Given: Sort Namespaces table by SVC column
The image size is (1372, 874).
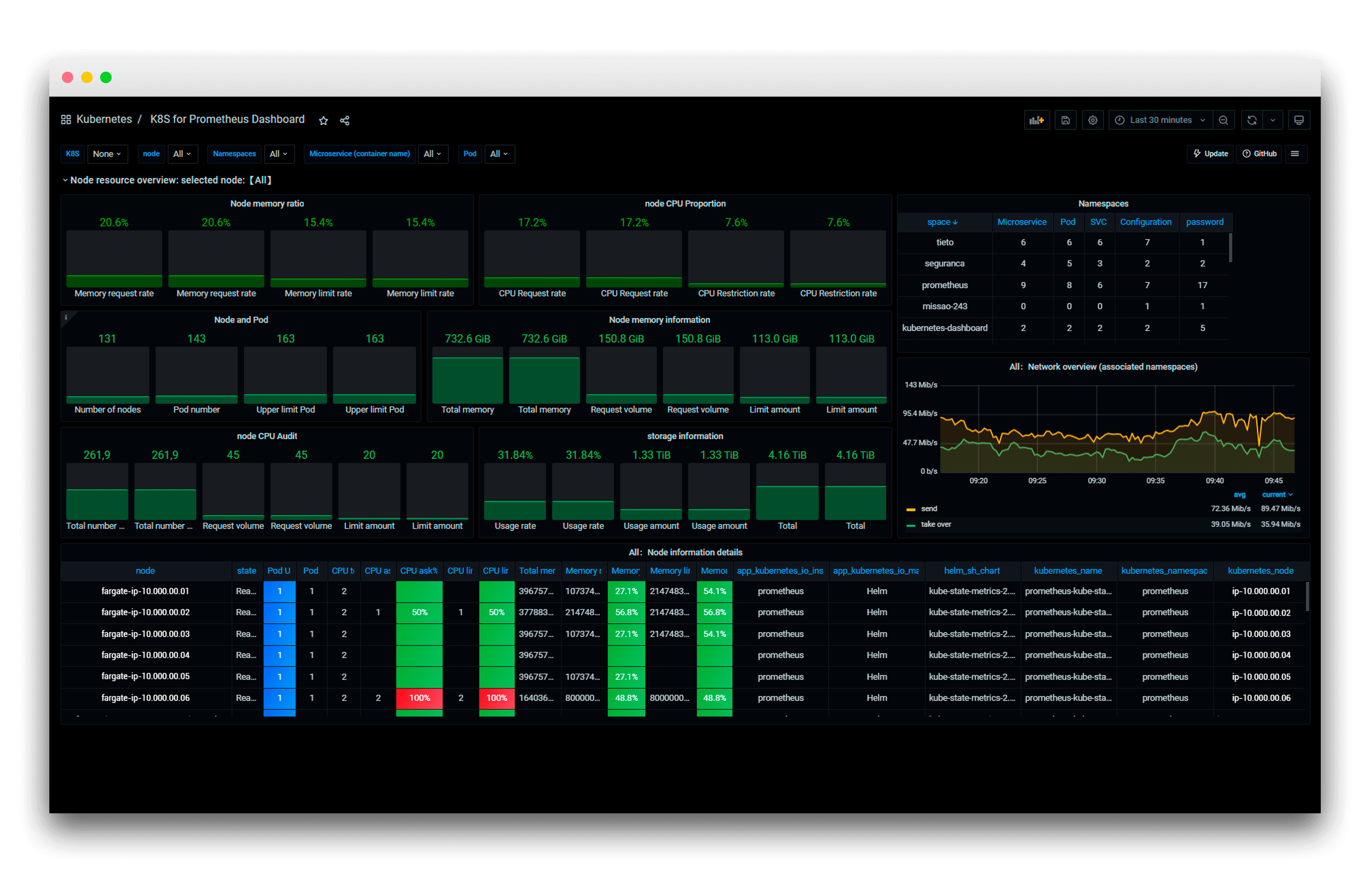Looking at the screenshot, I should coord(1098,222).
